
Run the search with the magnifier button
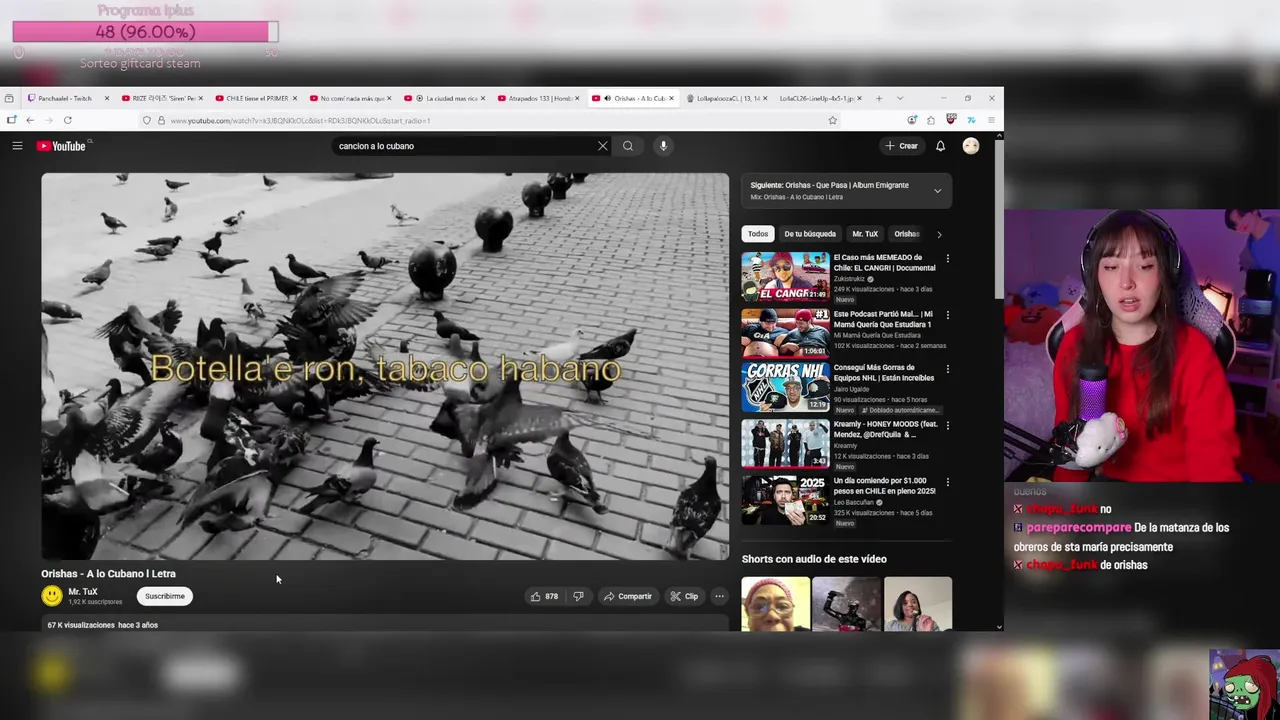628,146
